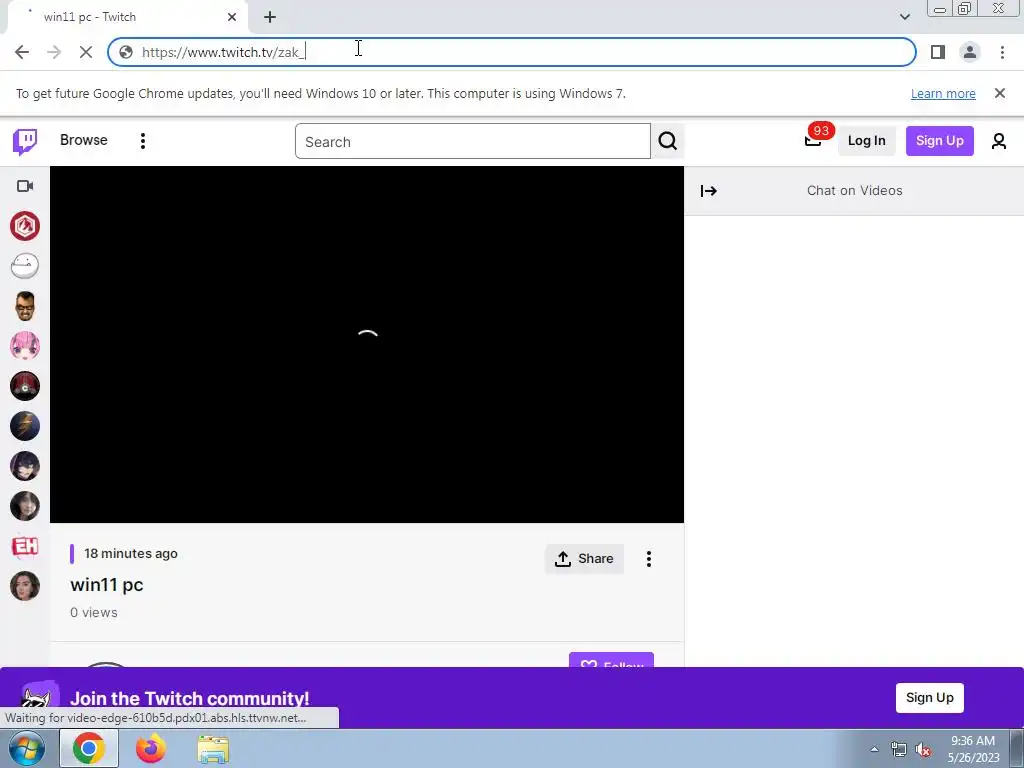Click the Sign Up button in the top bar

coord(939,140)
